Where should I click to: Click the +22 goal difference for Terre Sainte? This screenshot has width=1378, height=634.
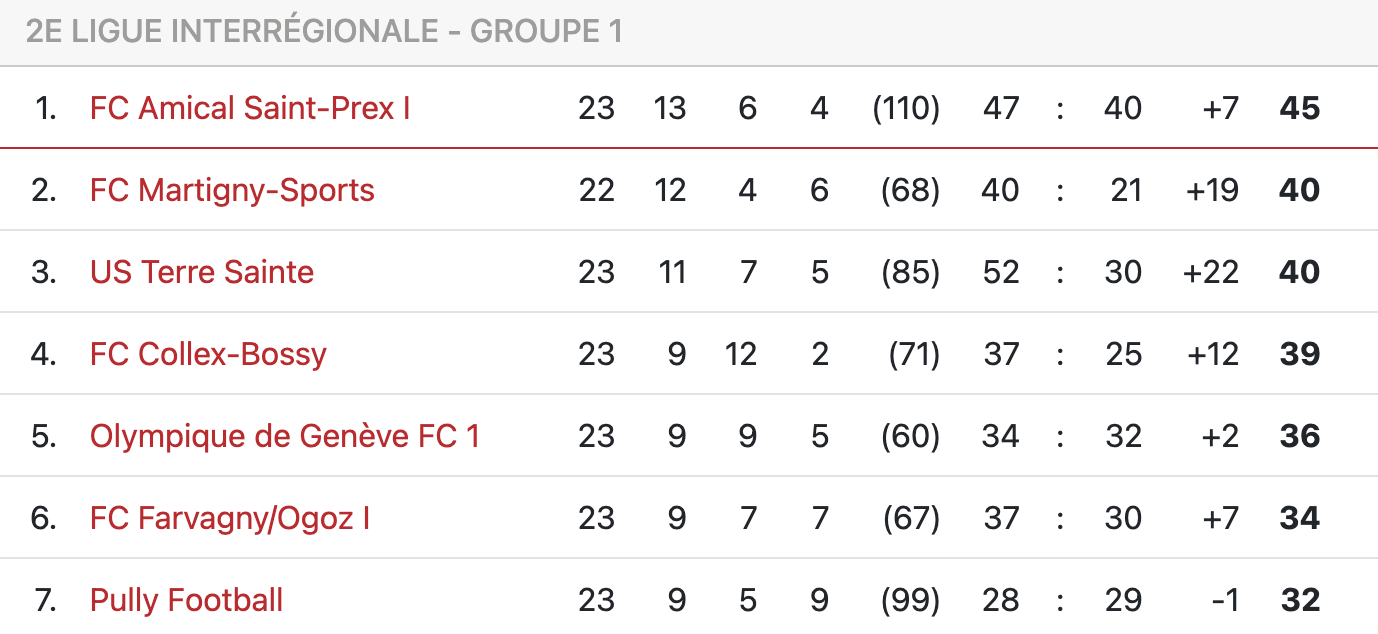click(1211, 272)
